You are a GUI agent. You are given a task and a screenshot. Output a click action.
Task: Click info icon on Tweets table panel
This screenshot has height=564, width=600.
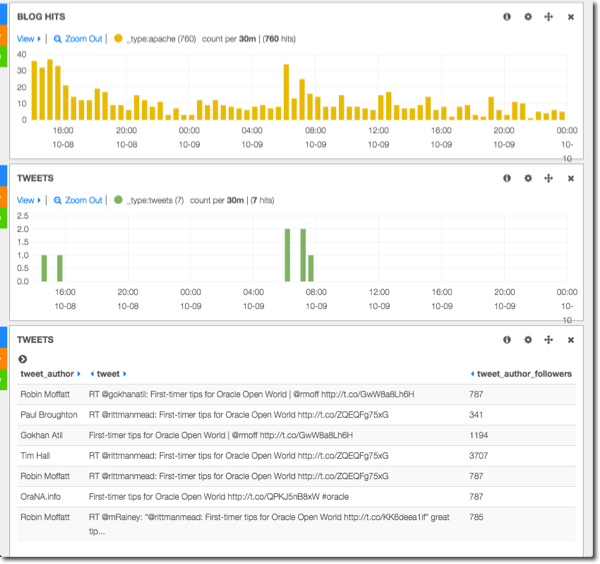pyautogui.click(x=507, y=340)
